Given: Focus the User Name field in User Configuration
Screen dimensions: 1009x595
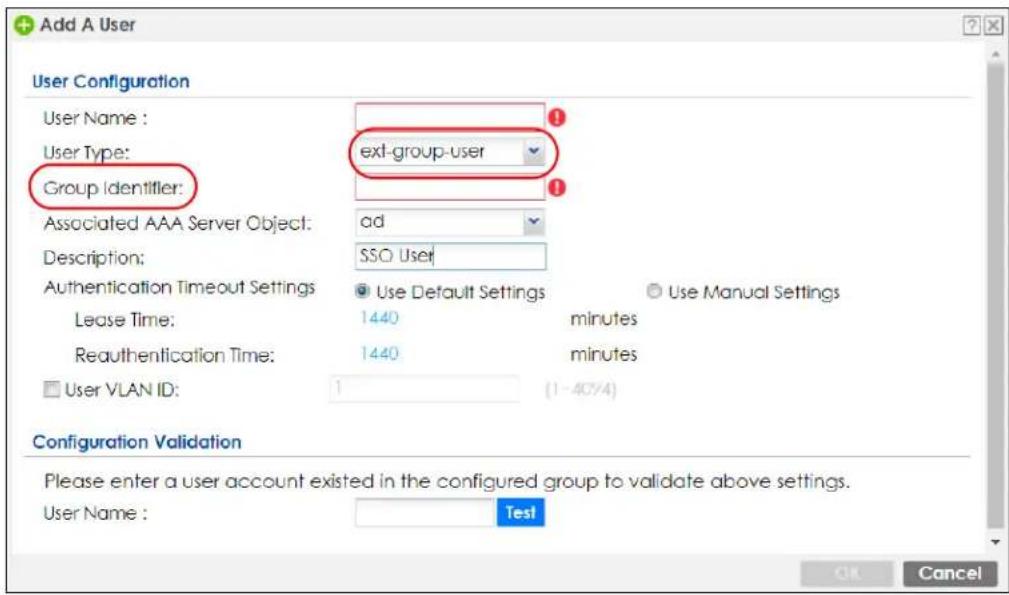Looking at the screenshot, I should pyautogui.click(x=450, y=117).
